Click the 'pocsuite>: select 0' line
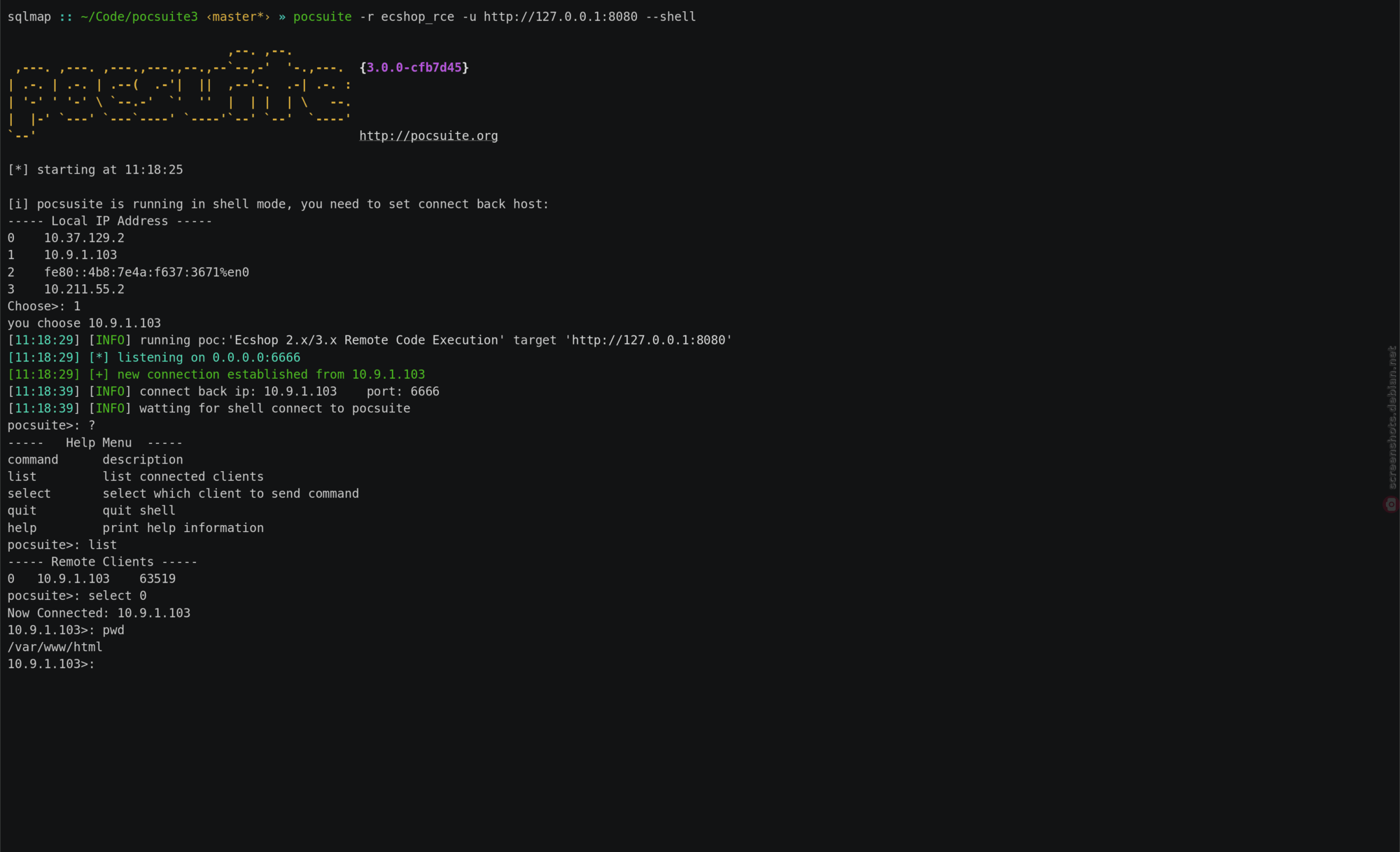Screen dimensions: 1400x852 pos(77,596)
